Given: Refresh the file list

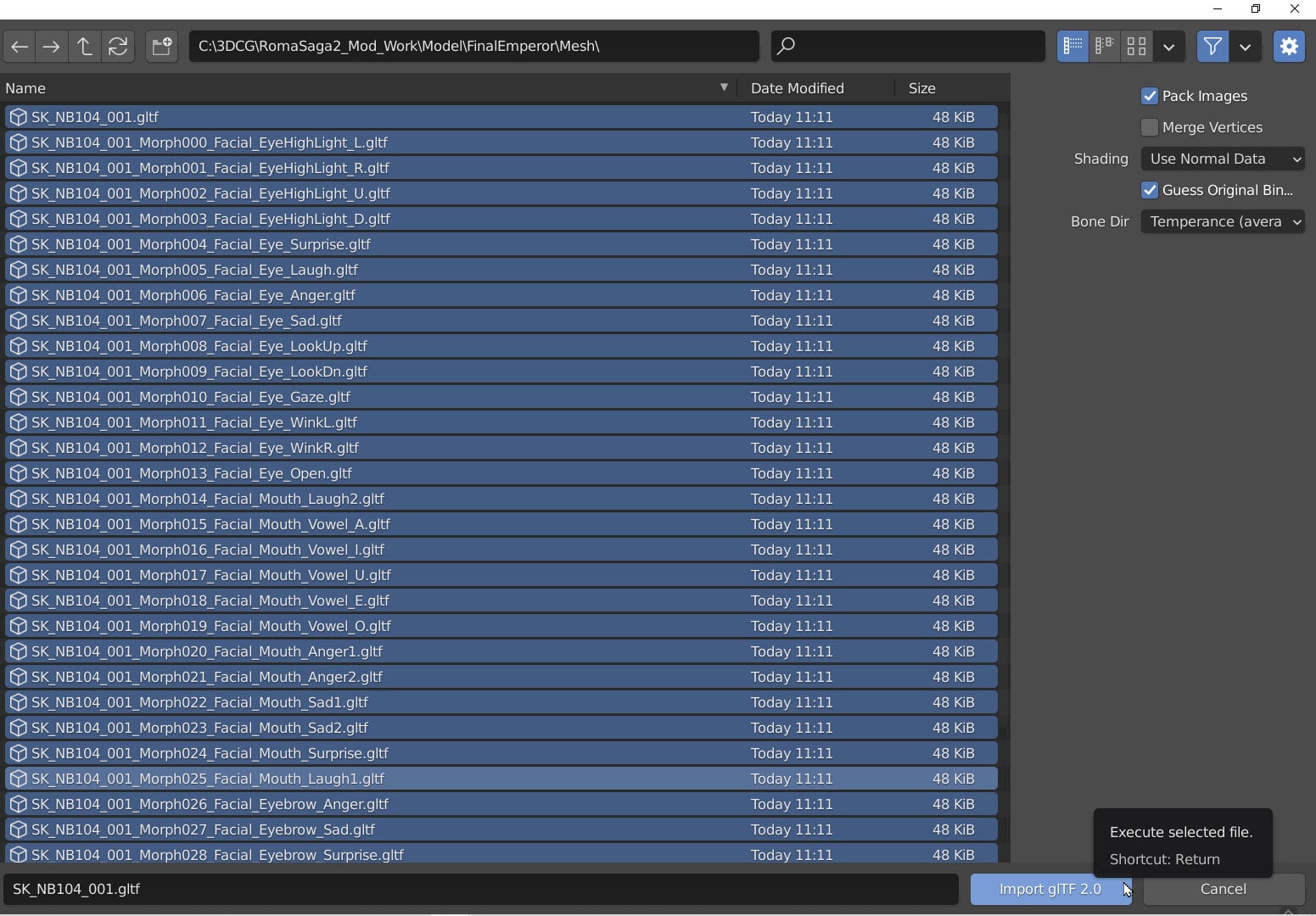Looking at the screenshot, I should pyautogui.click(x=118, y=46).
